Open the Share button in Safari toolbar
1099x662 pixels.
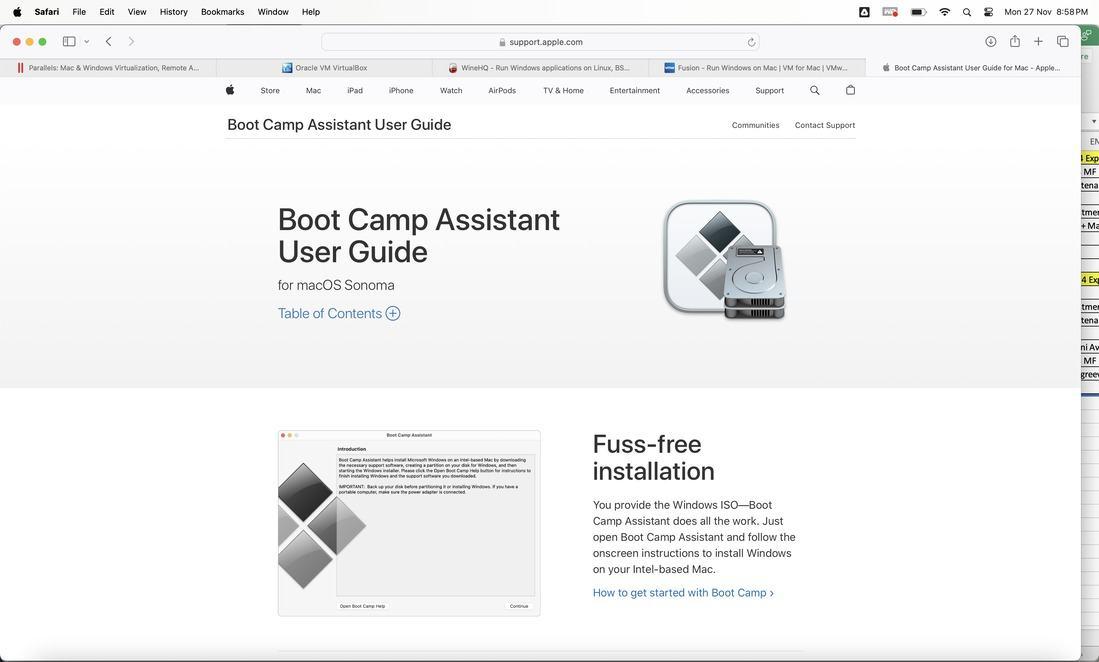1014,41
